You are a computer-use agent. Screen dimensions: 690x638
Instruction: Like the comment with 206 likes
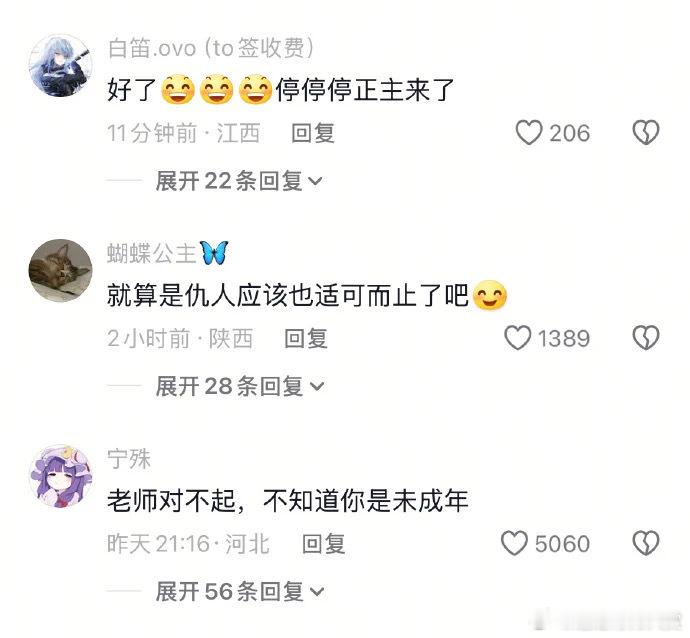(x=529, y=133)
